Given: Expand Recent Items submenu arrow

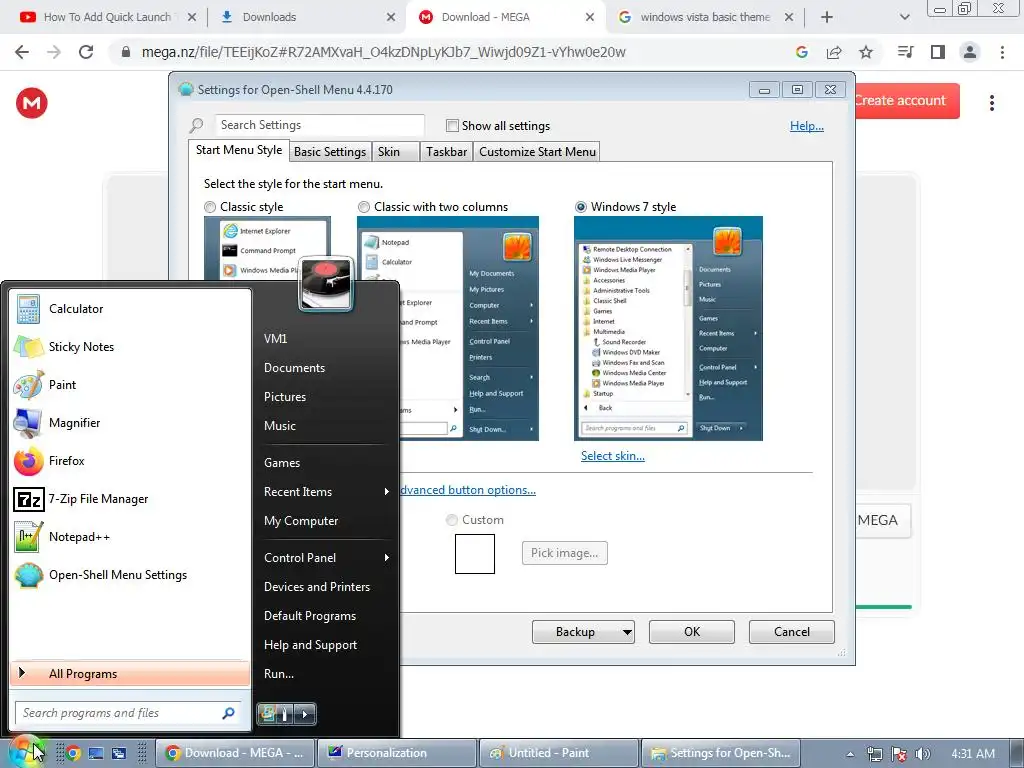Looking at the screenshot, I should click(387, 491).
